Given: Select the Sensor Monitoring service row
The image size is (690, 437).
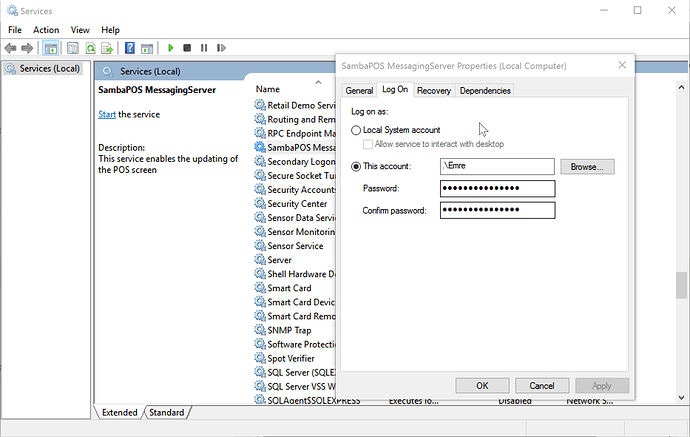Looking at the screenshot, I should point(295,232).
